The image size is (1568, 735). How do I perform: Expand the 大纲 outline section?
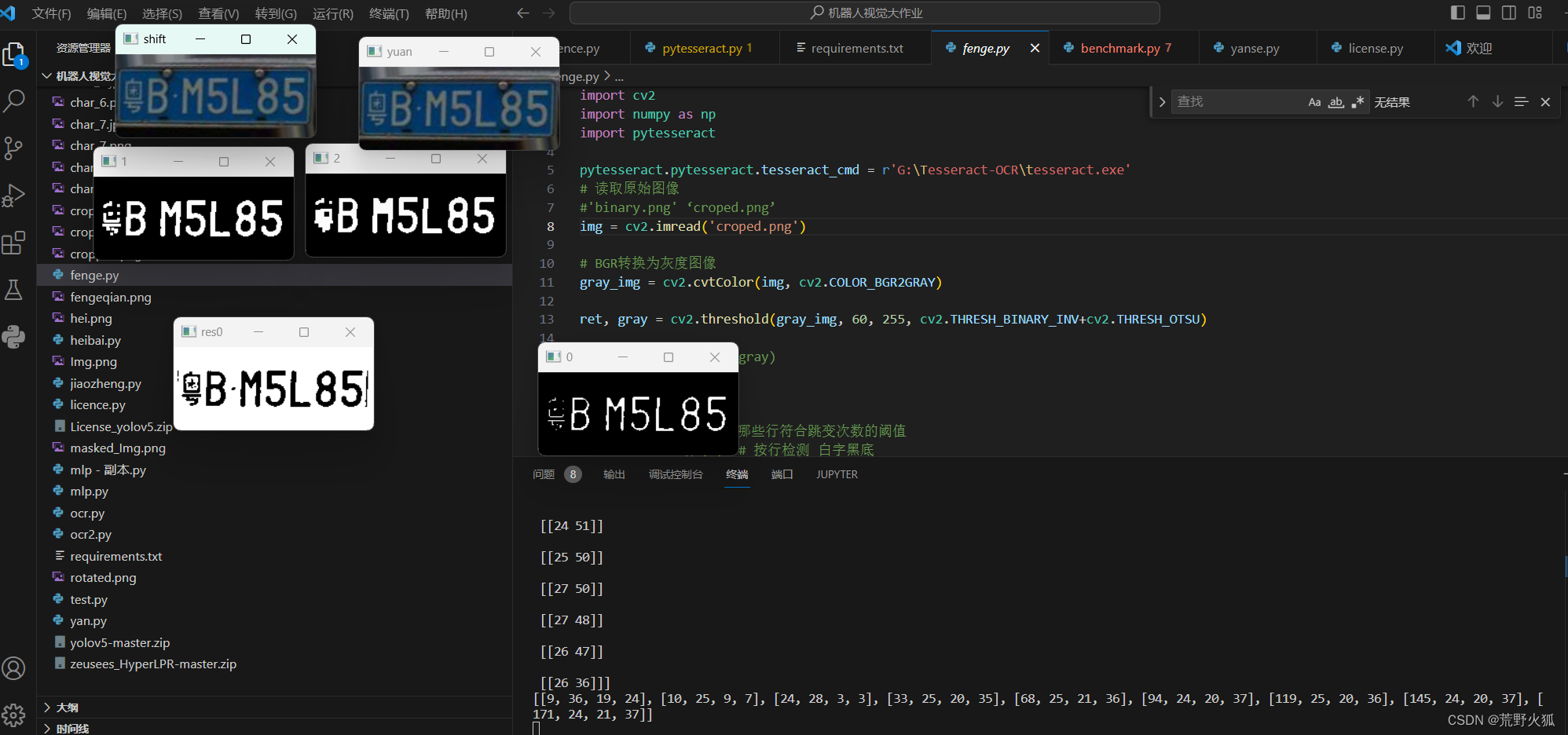coord(274,708)
